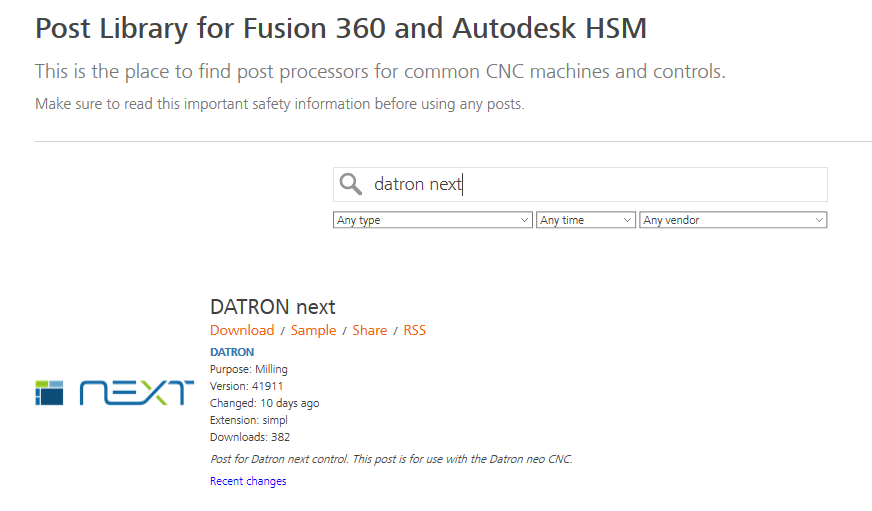Open the Recent changes link
The width and height of the screenshot is (872, 511).
tap(248, 481)
